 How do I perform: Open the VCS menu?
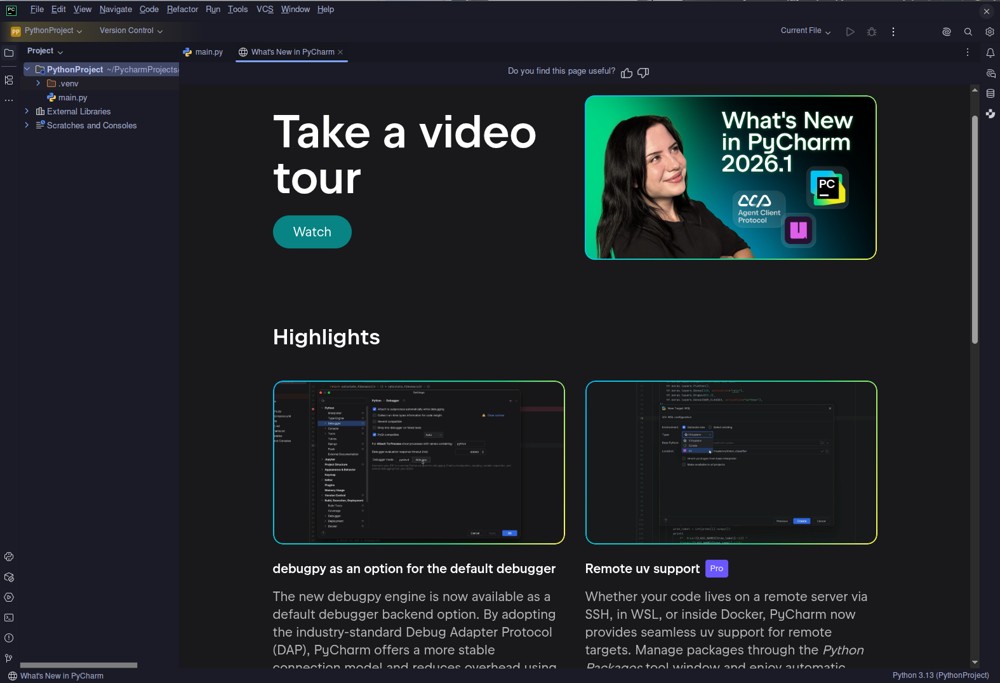[x=265, y=10]
